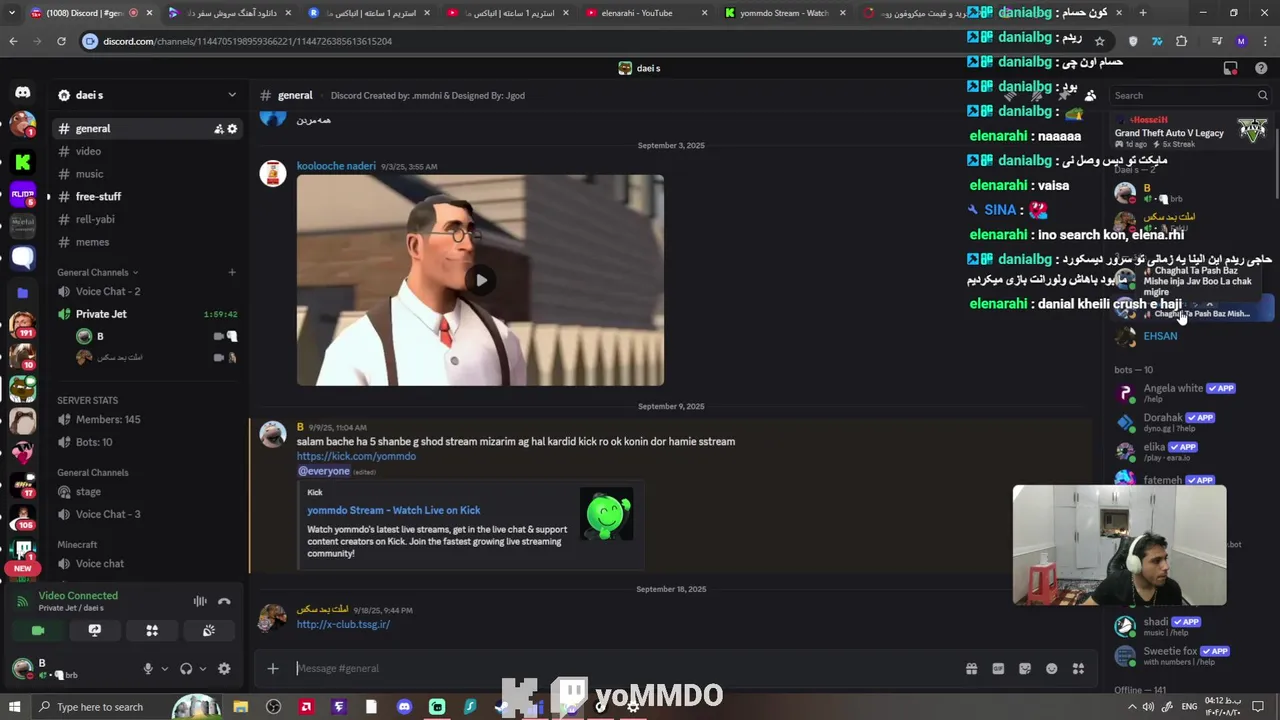This screenshot has height=720, width=1280.
Task: Open the attachment plus button
Action: (272, 668)
